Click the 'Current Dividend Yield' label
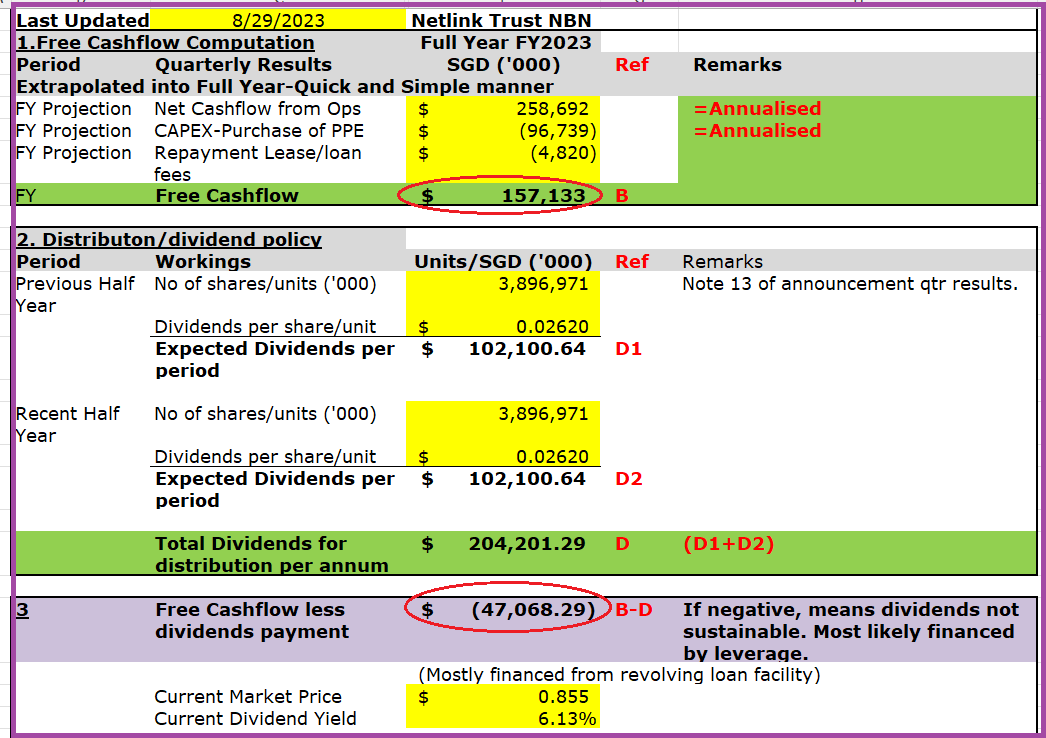This screenshot has width=1046, height=738. [x=255, y=718]
